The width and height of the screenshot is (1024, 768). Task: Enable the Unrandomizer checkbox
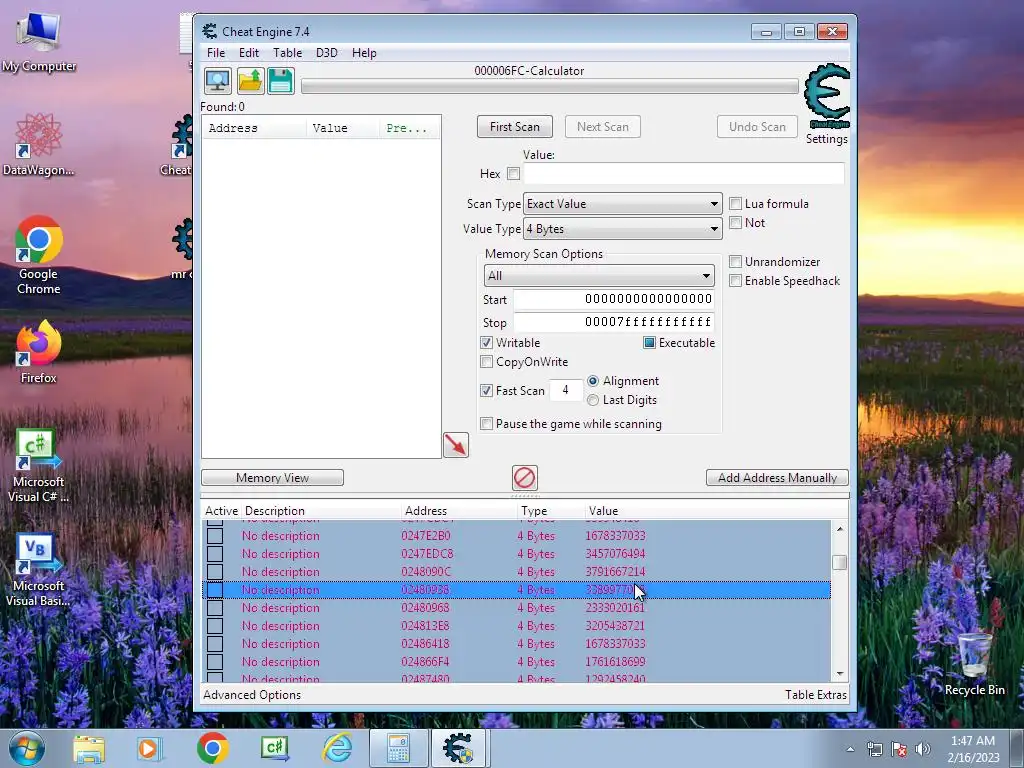tap(735, 262)
